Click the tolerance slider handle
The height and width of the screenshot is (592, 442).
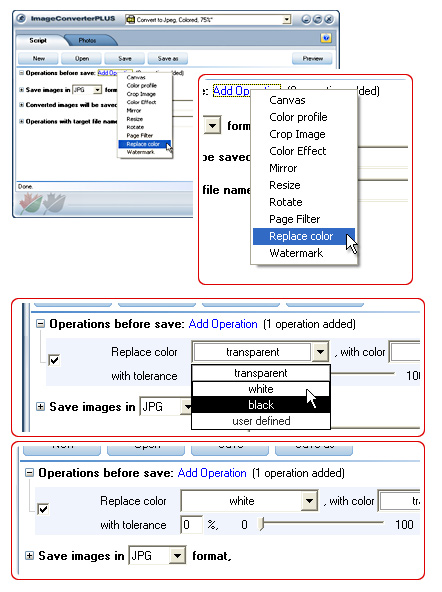tap(262, 524)
